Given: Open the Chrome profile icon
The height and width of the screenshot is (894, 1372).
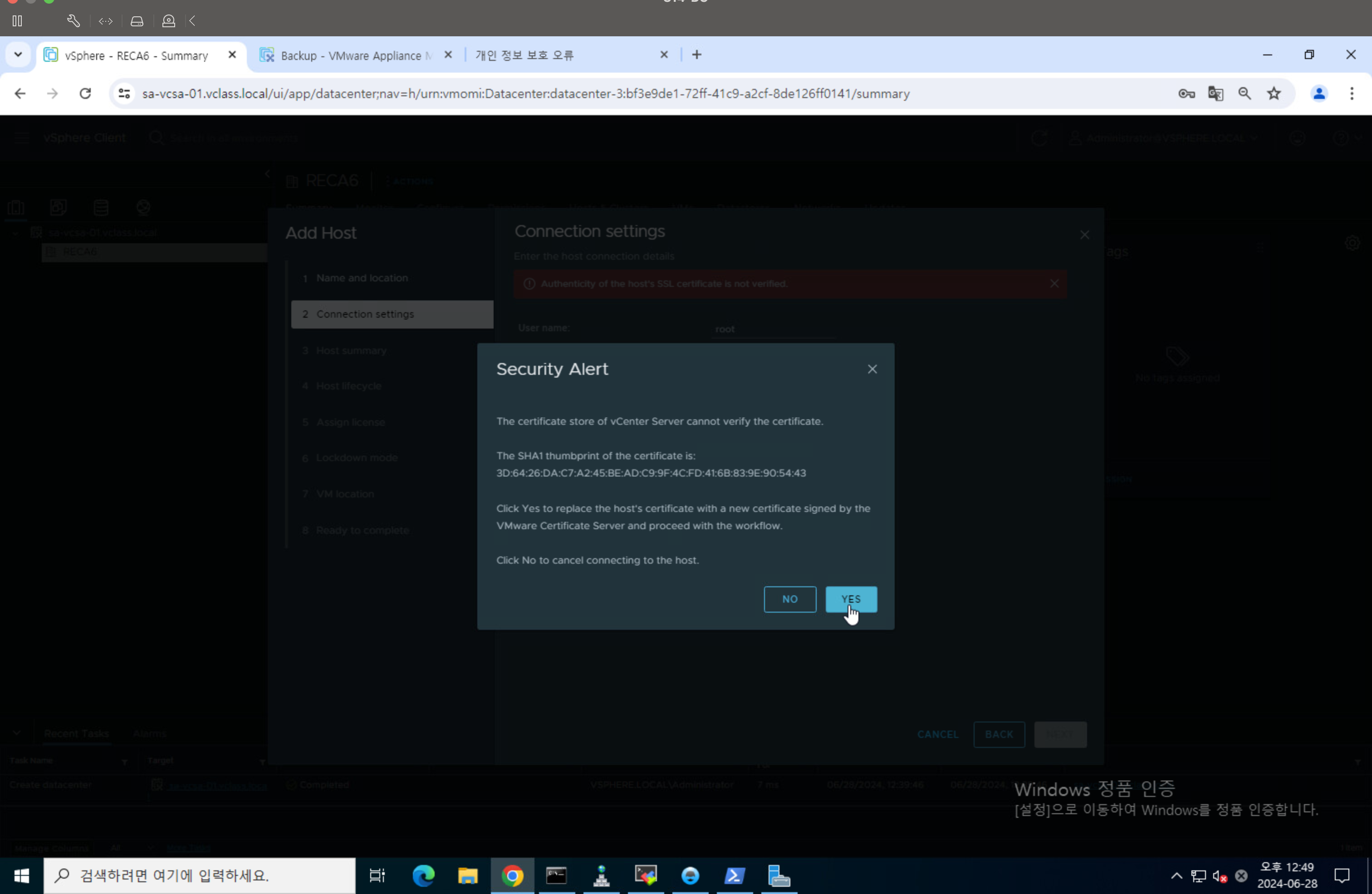Looking at the screenshot, I should [1318, 93].
